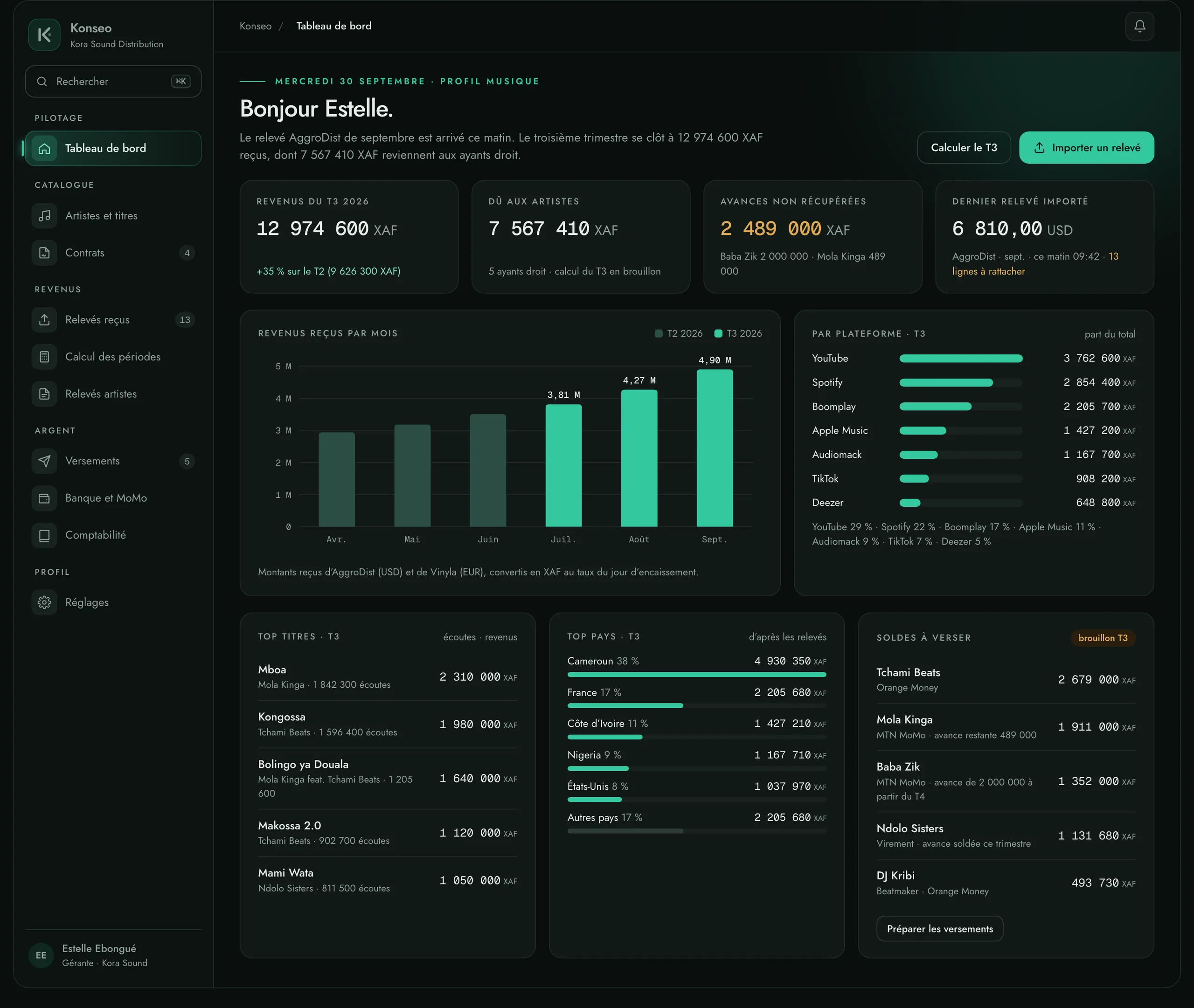
Task: Click Préparer les versements button
Action: point(939,929)
